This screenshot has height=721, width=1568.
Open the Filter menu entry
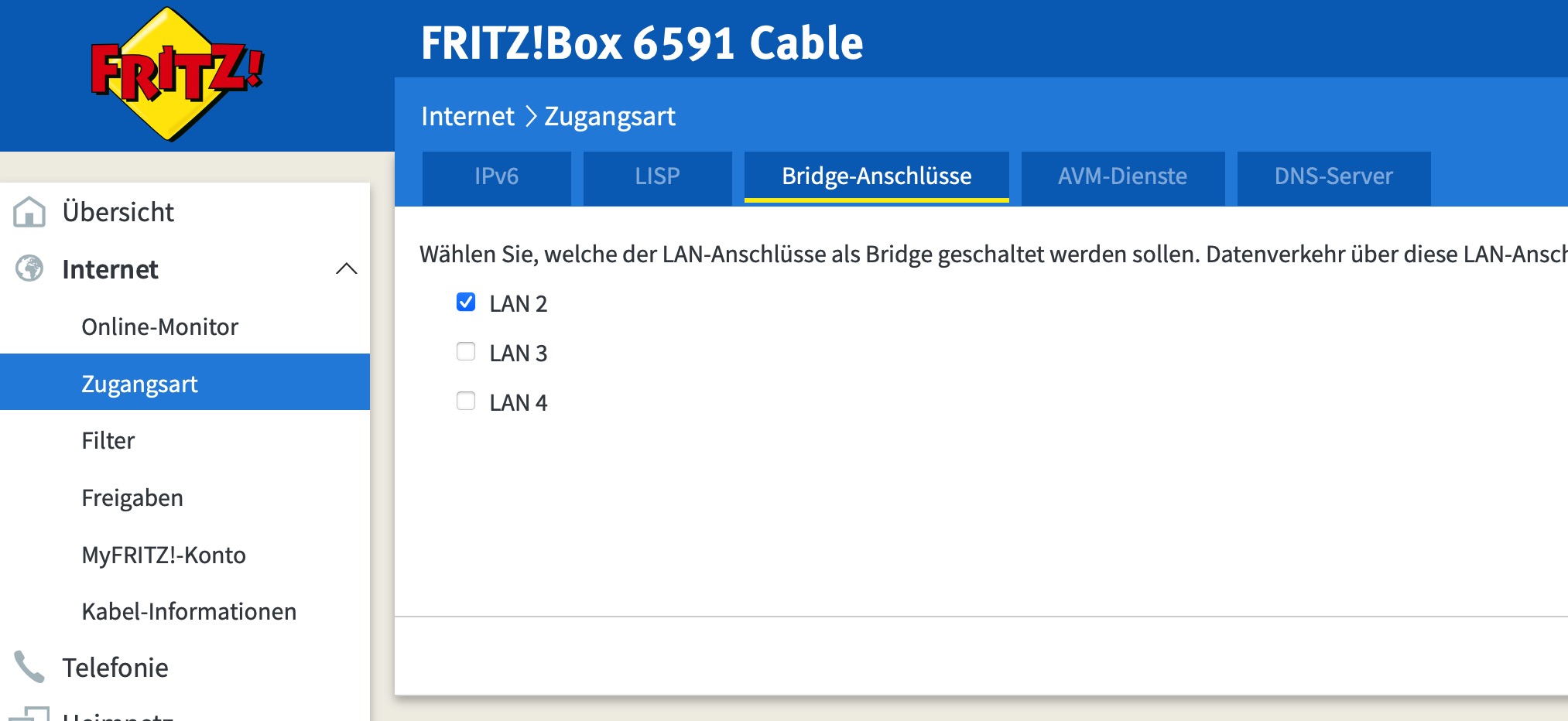click(108, 441)
